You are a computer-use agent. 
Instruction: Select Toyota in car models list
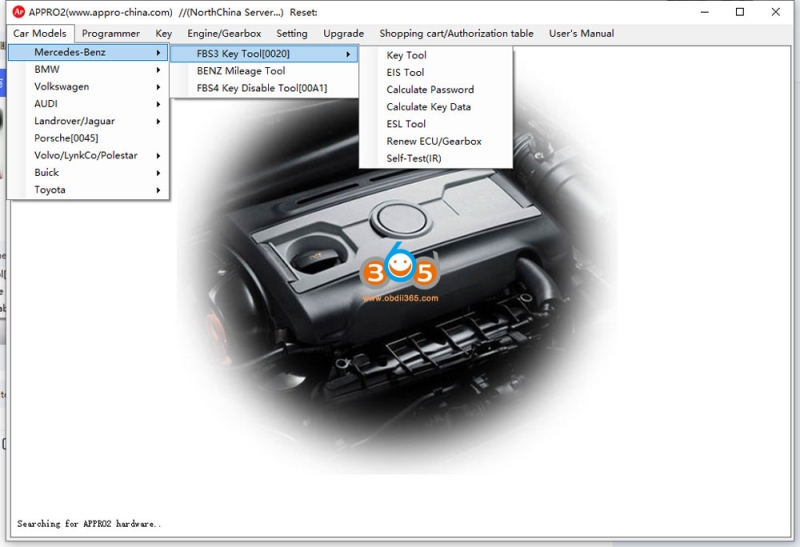pyautogui.click(x=88, y=190)
